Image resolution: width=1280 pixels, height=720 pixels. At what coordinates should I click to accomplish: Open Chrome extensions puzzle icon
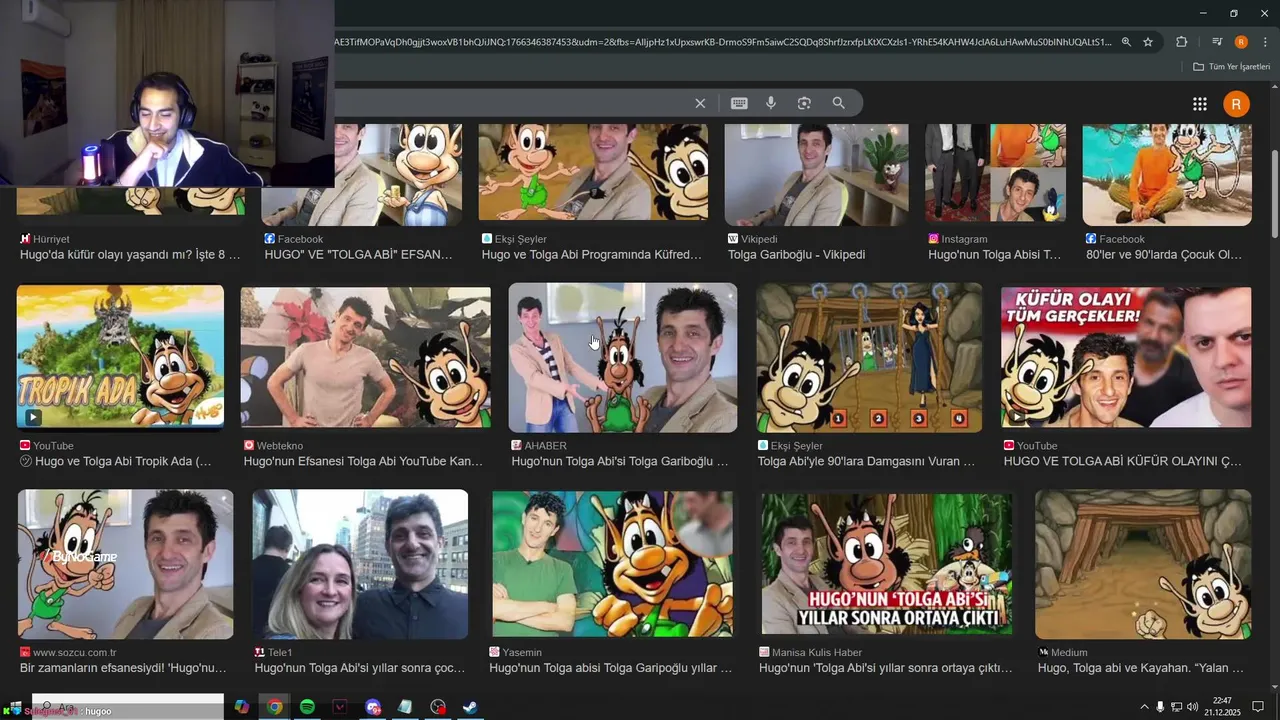[1182, 42]
